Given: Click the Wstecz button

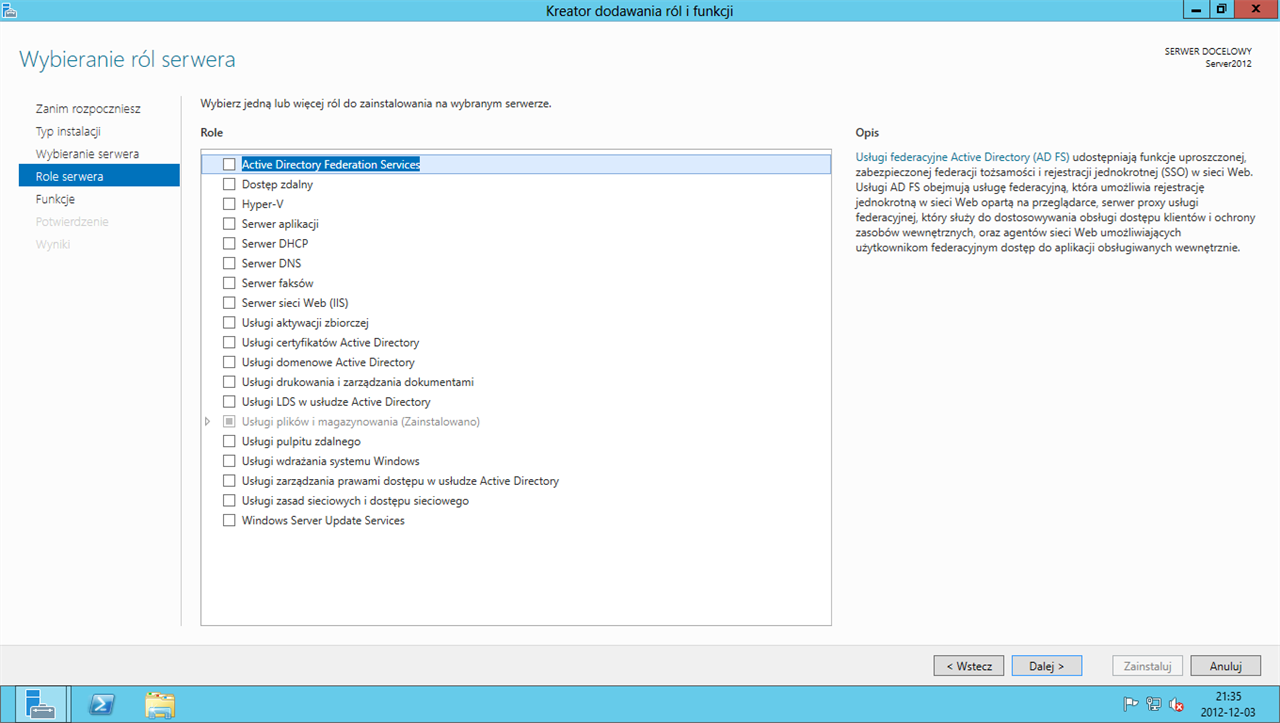Looking at the screenshot, I should 969,666.
